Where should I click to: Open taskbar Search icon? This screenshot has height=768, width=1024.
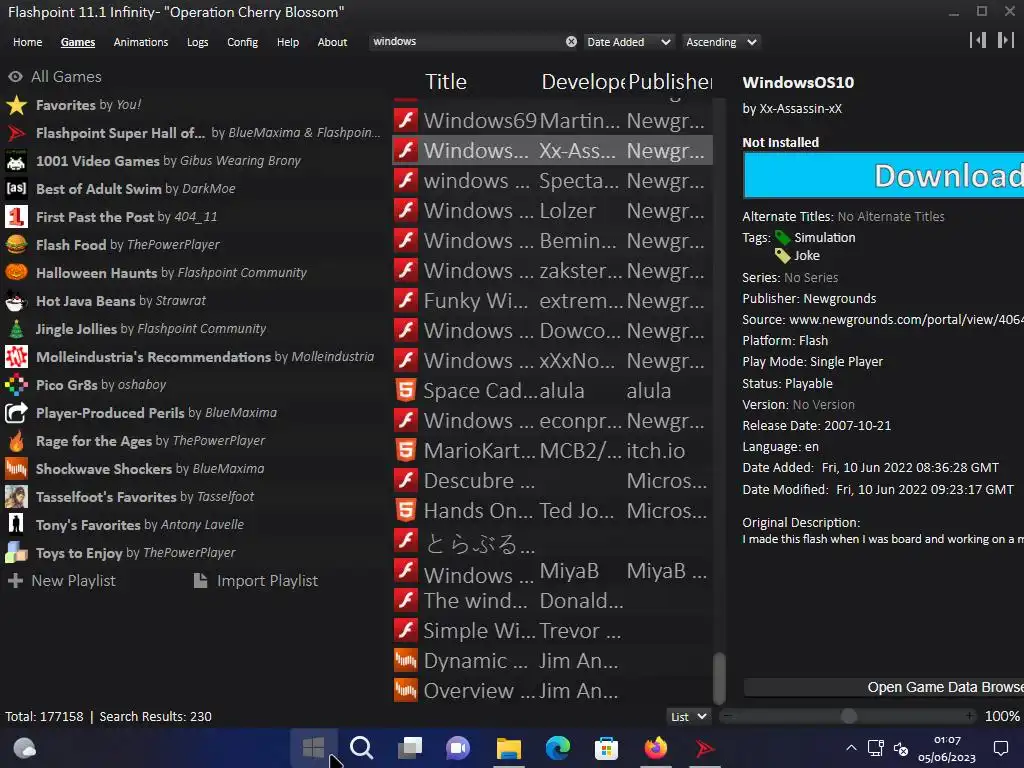pos(361,748)
